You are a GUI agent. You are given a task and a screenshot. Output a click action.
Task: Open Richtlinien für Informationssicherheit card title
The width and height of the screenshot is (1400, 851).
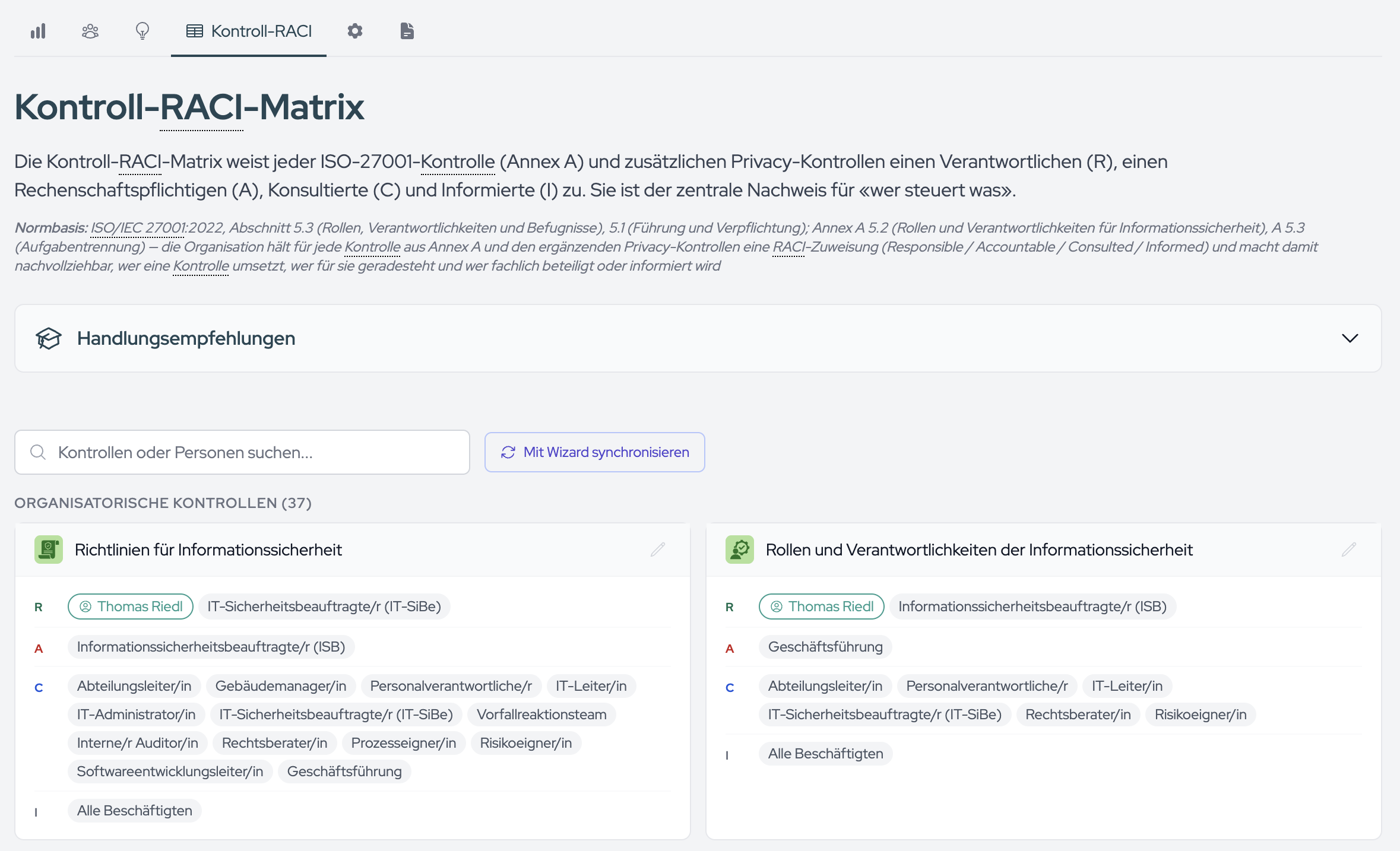coord(208,550)
